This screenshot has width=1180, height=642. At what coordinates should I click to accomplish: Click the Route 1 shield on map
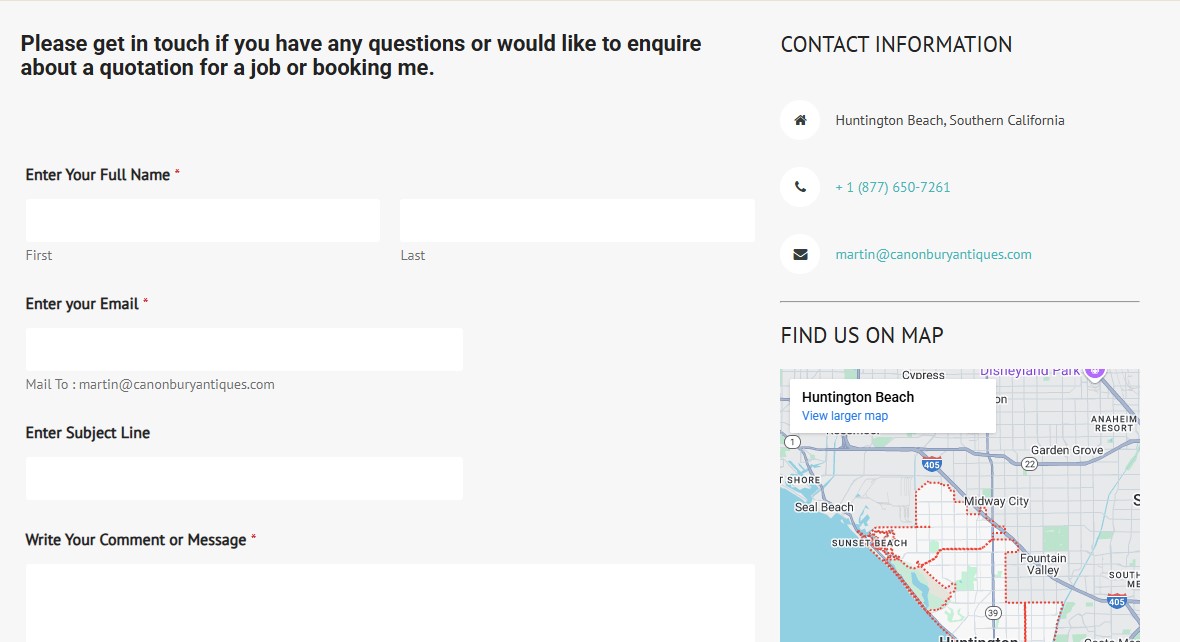click(x=792, y=441)
